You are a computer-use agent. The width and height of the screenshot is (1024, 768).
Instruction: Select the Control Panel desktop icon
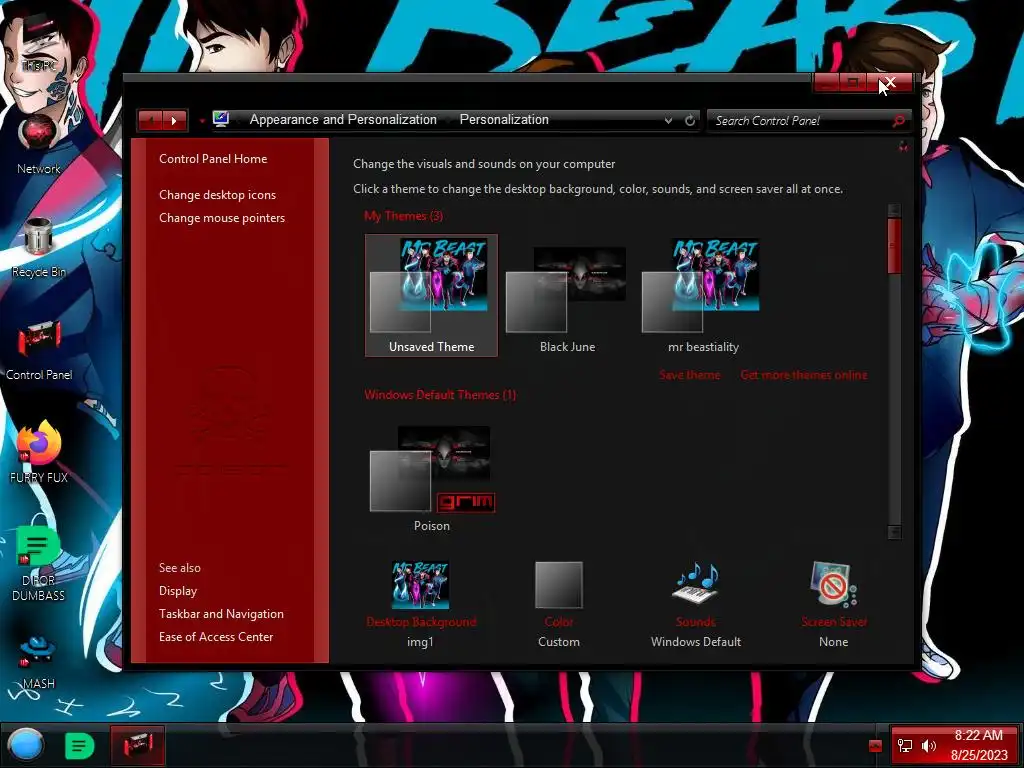[39, 351]
